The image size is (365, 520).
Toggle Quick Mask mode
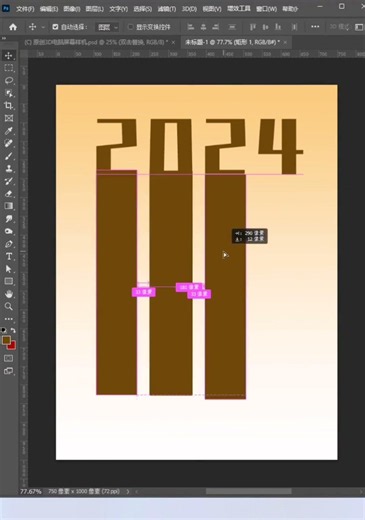pos(9,358)
